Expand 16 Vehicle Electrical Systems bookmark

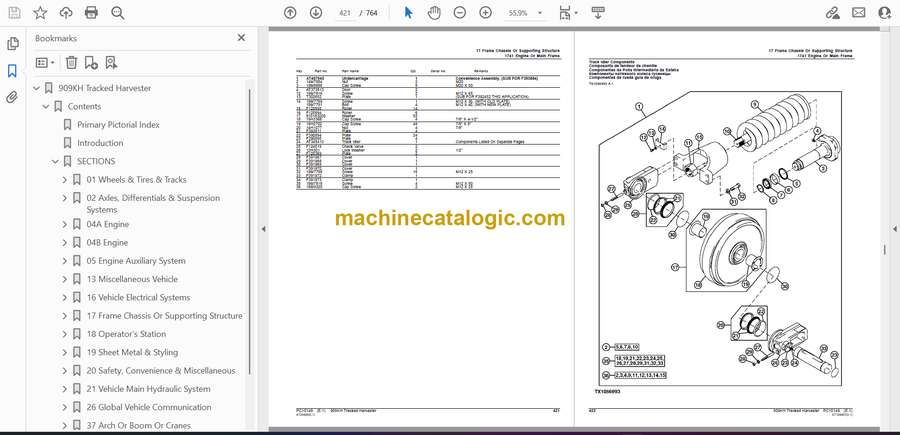(65, 298)
